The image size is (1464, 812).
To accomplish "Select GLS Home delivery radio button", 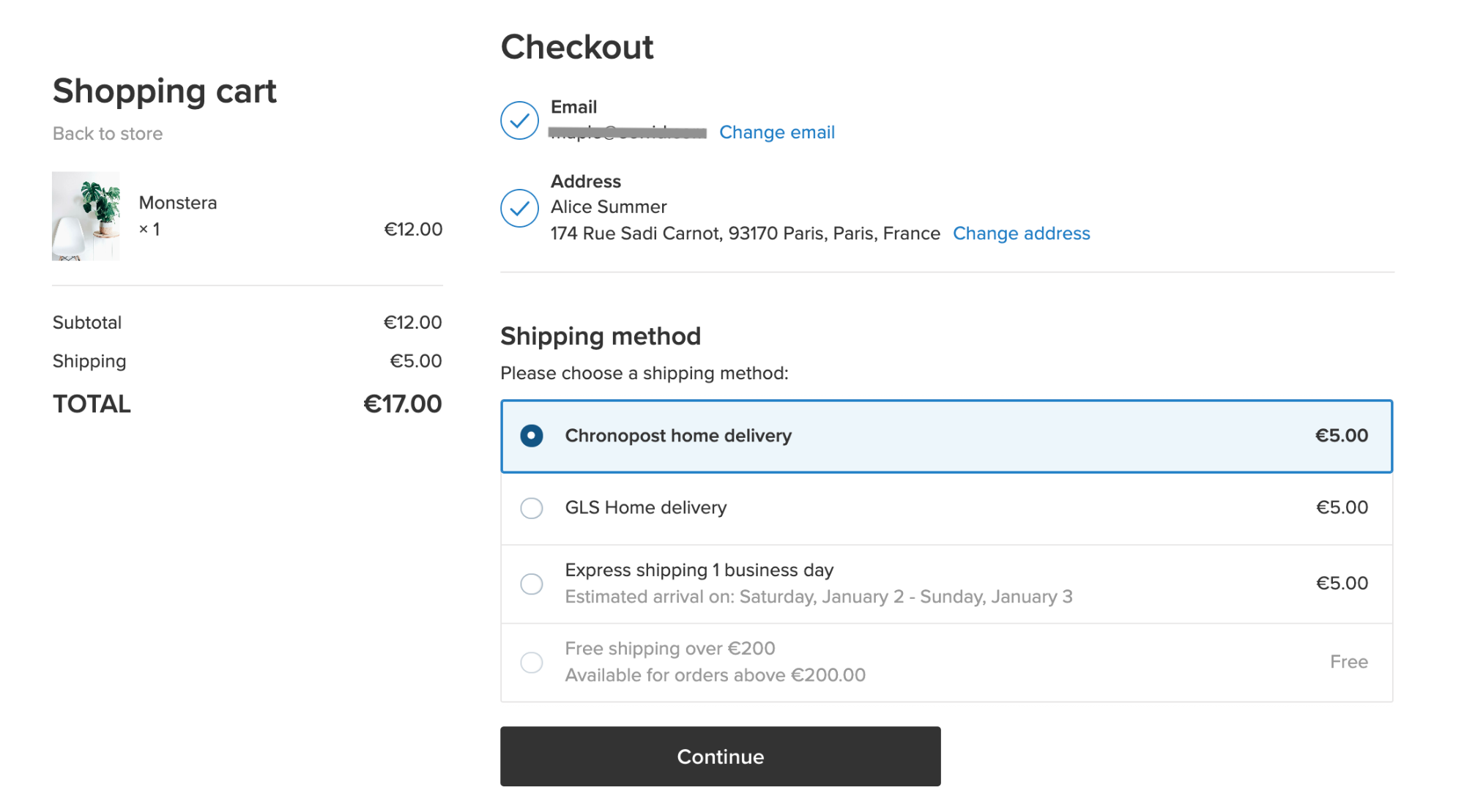I will click(532, 508).
